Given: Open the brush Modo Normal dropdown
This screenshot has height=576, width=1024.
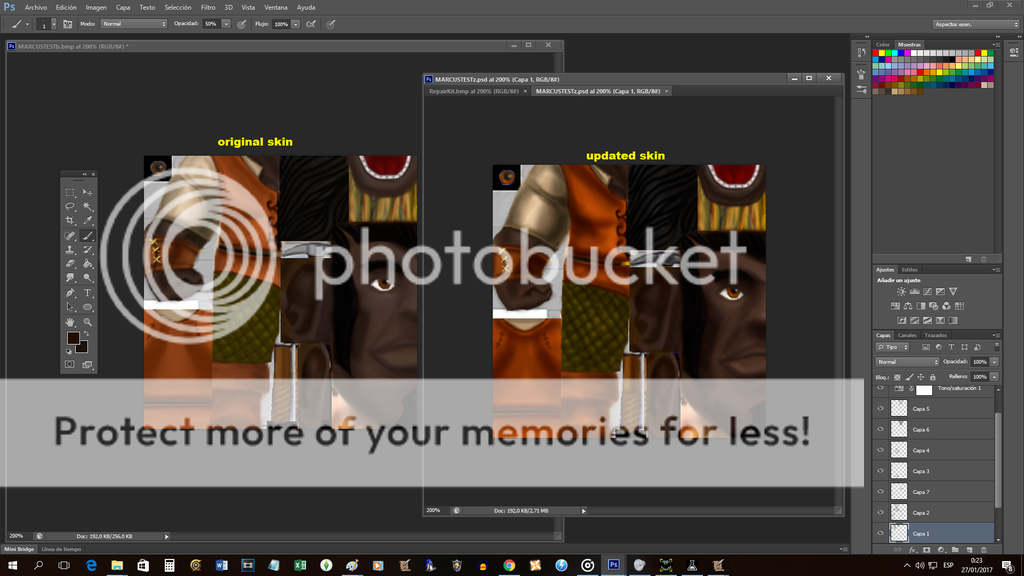Looking at the screenshot, I should pos(134,24).
